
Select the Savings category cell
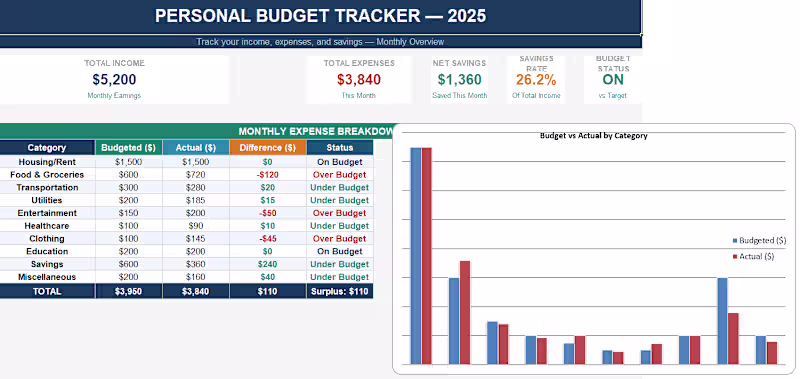click(47, 264)
